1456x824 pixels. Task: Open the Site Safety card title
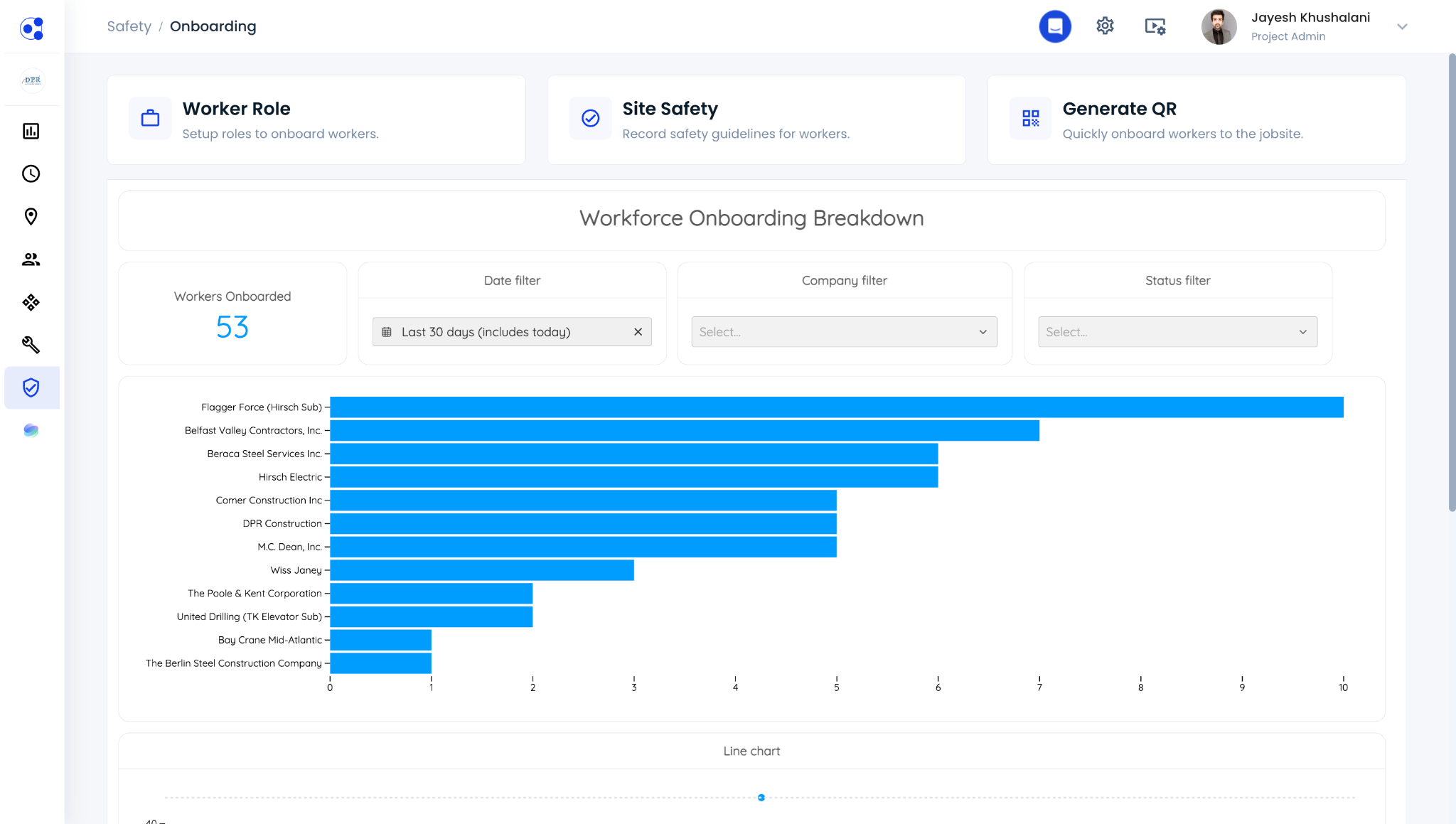pyautogui.click(x=670, y=109)
